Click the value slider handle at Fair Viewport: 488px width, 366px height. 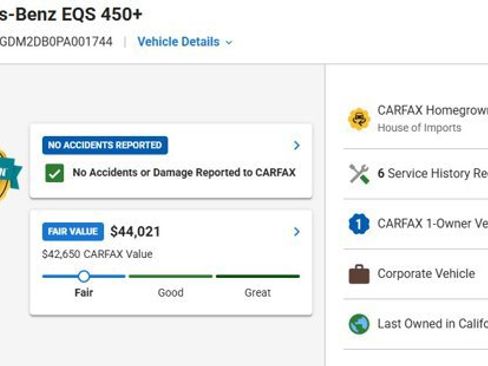tap(84, 276)
